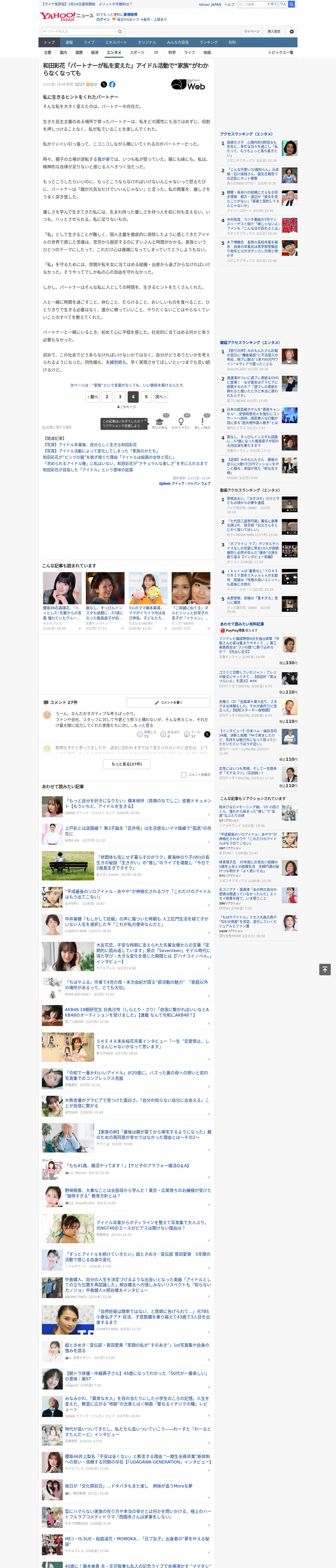Close the reaction tooltip popup
The image size is (336, 1568).
coord(145,420)
